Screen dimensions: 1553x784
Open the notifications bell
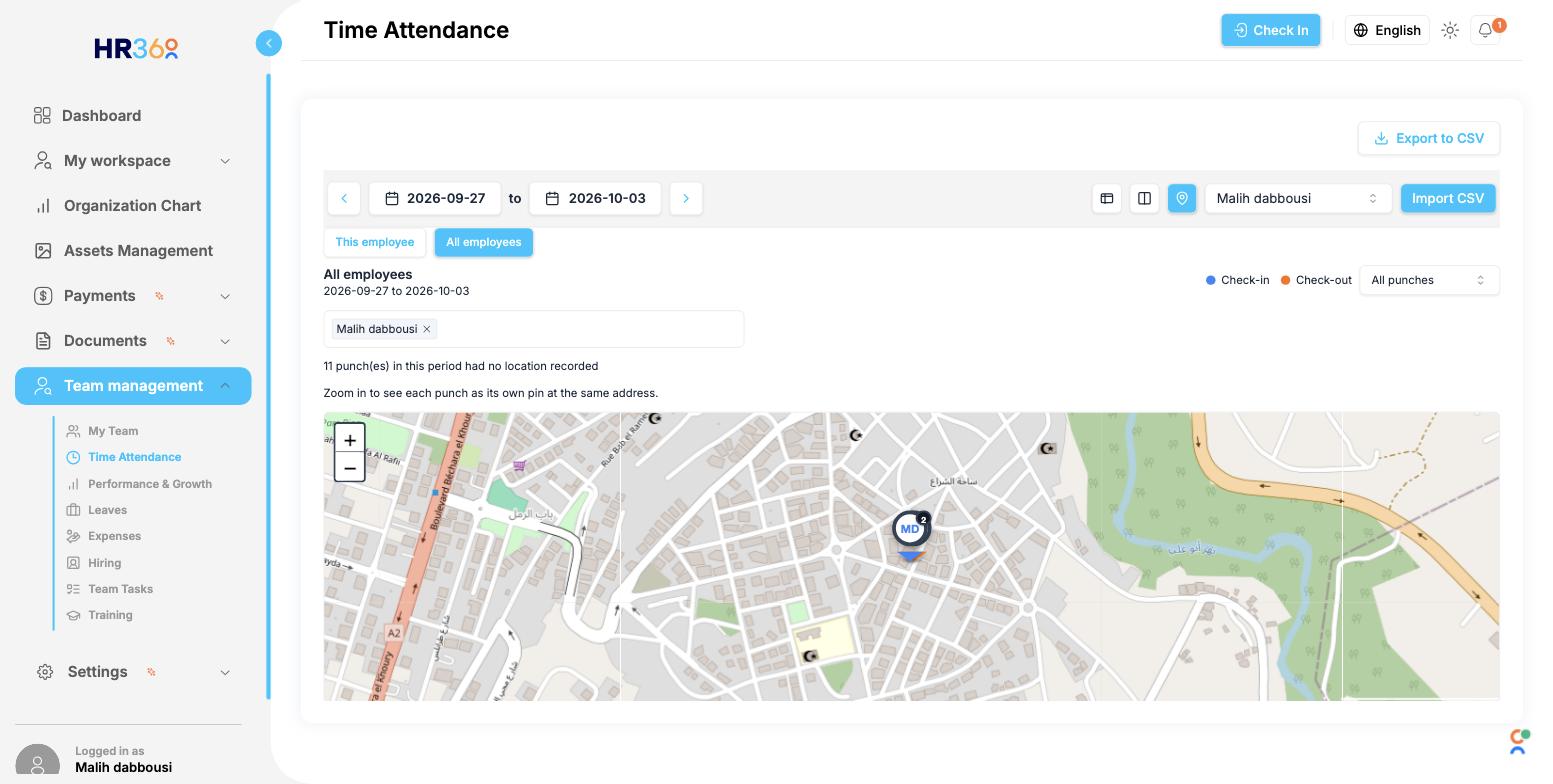click(1486, 30)
